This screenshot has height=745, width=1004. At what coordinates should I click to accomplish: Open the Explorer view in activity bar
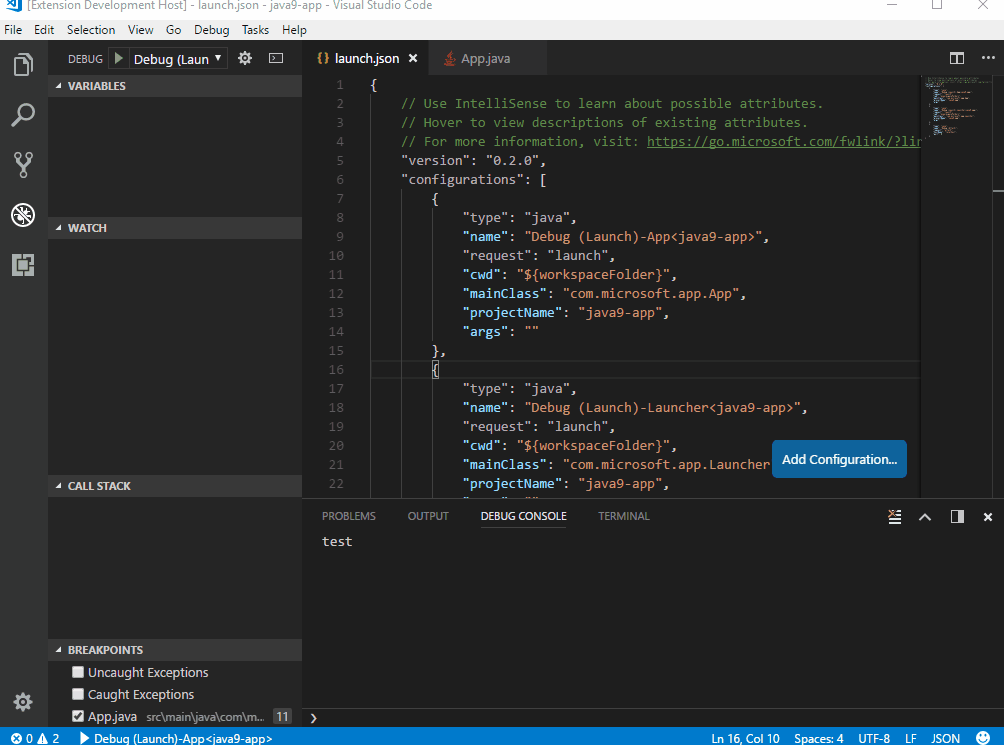click(23, 66)
